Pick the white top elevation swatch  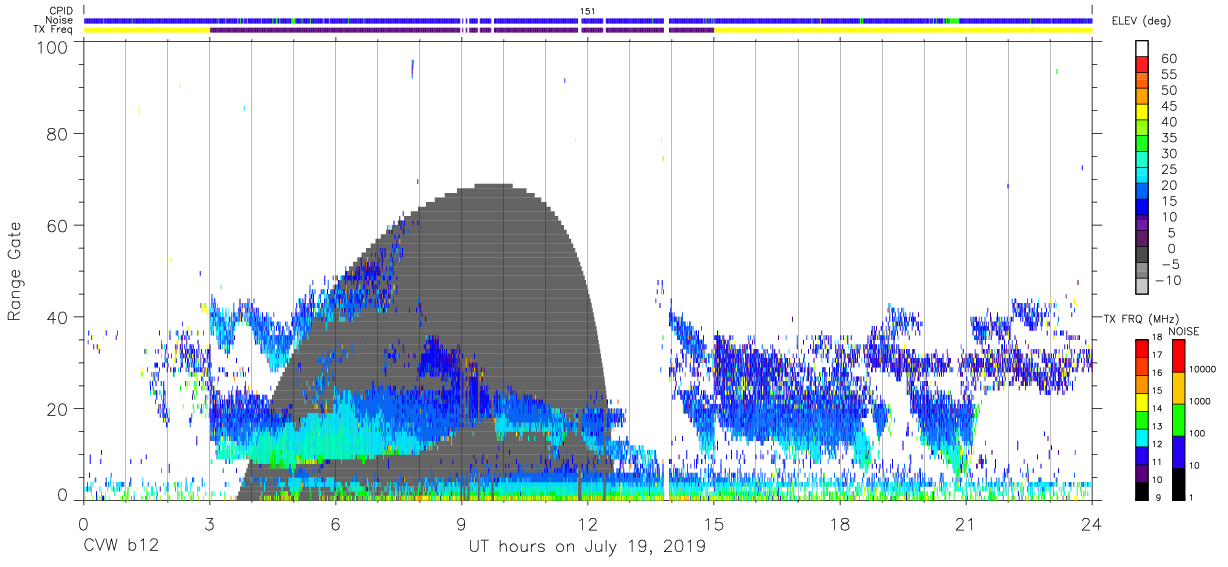pyautogui.click(x=1142, y=49)
